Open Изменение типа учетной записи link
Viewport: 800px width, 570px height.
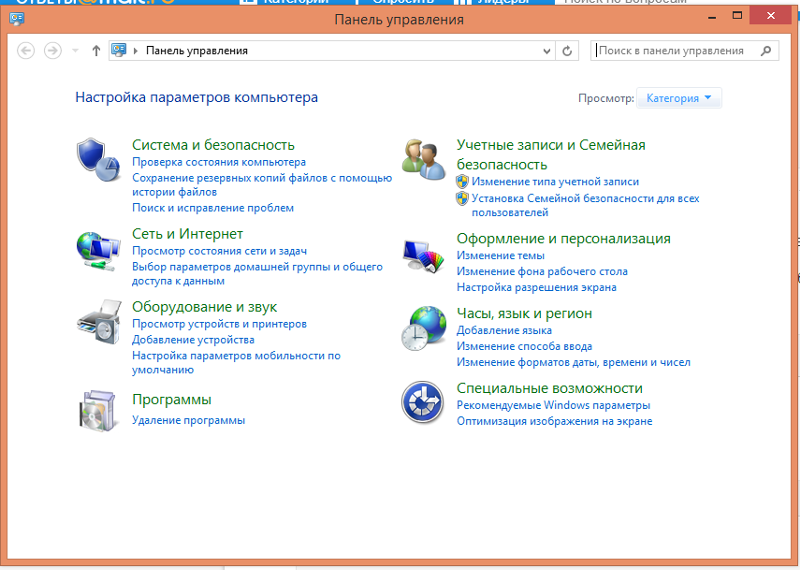pos(555,182)
